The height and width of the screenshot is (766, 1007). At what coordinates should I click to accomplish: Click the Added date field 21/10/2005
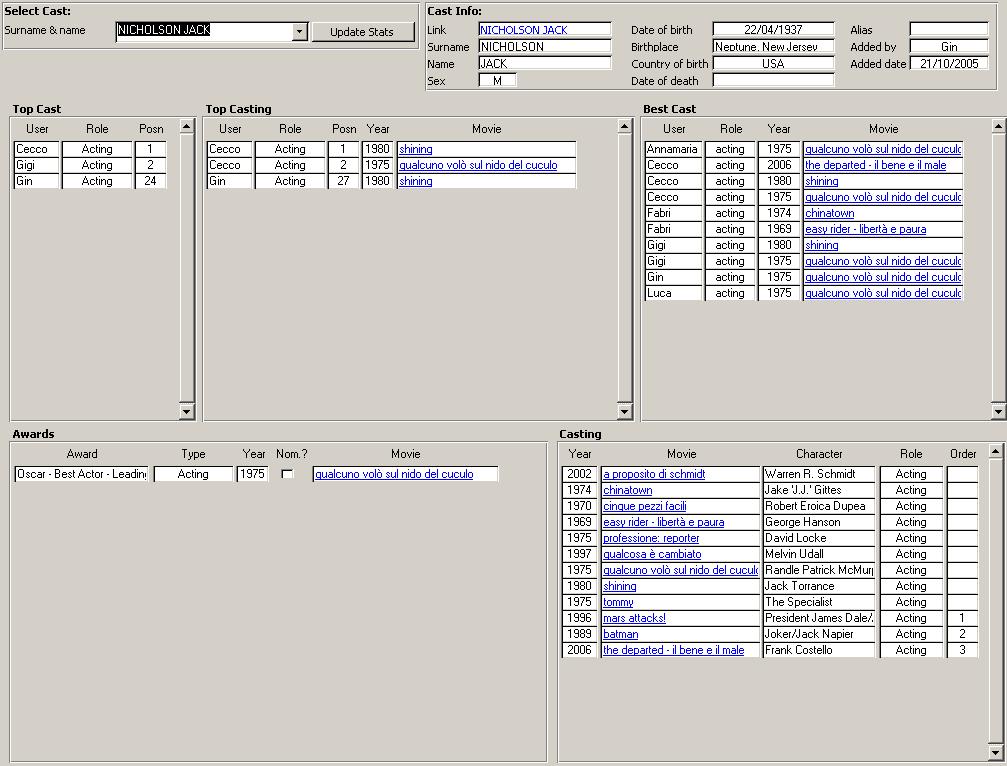949,64
